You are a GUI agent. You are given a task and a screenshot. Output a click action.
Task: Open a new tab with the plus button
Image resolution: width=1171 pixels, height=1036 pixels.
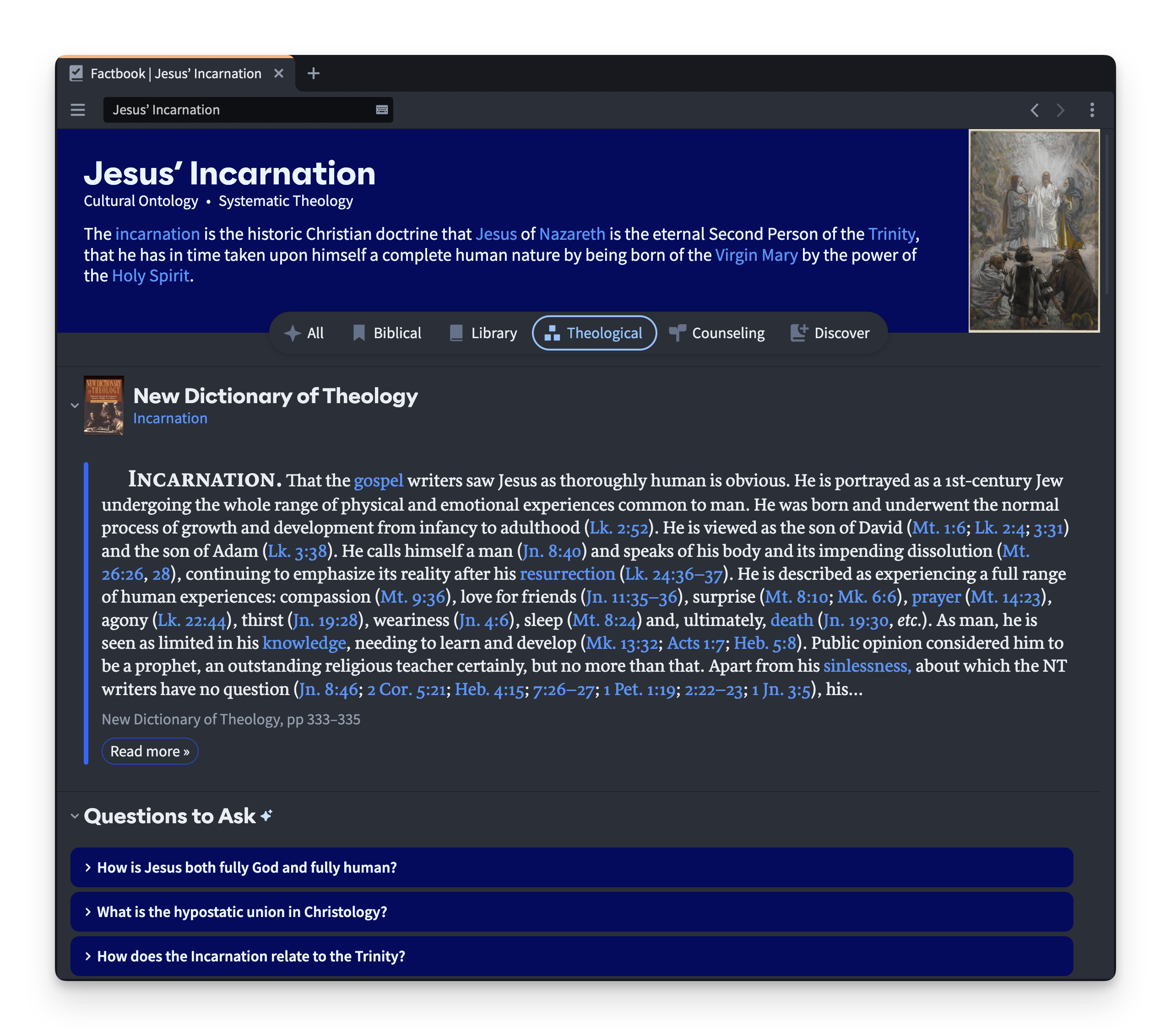(x=313, y=73)
